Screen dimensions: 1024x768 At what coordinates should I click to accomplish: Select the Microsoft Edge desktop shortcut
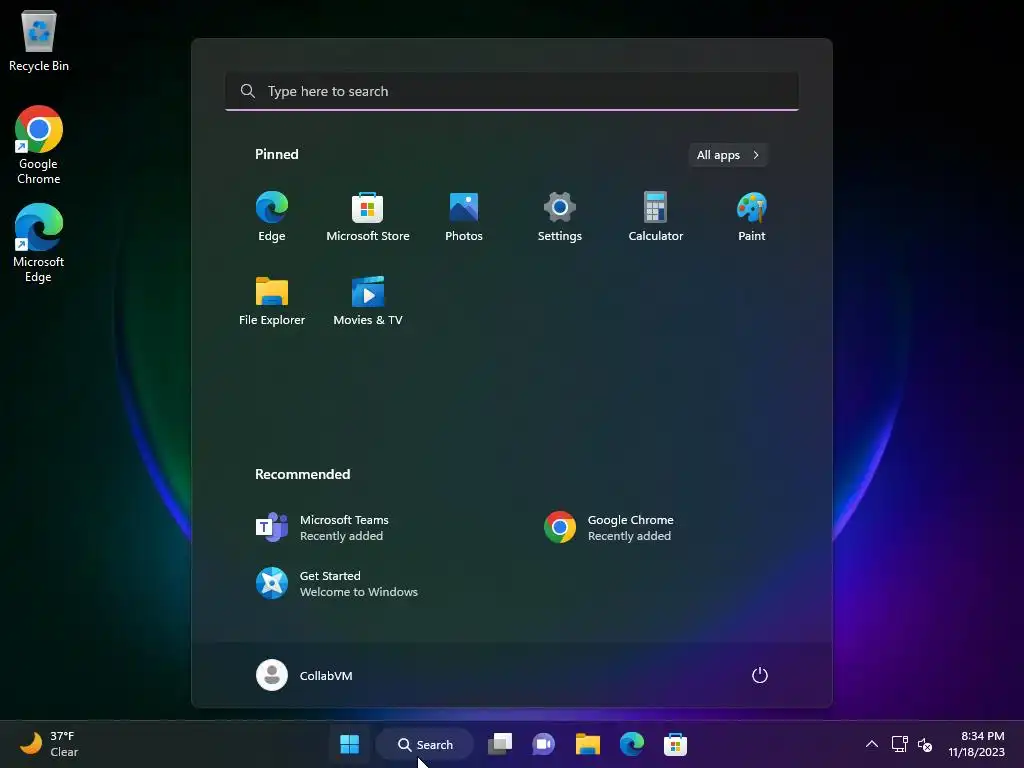tap(39, 243)
